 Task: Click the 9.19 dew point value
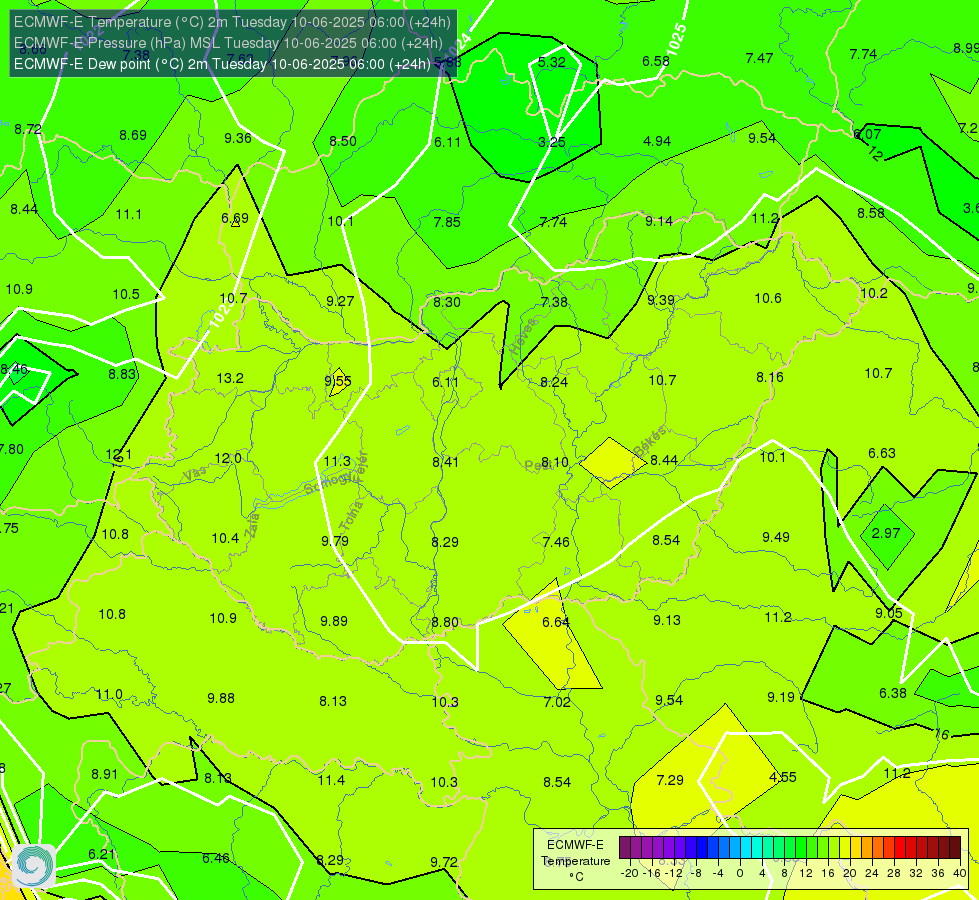781,697
